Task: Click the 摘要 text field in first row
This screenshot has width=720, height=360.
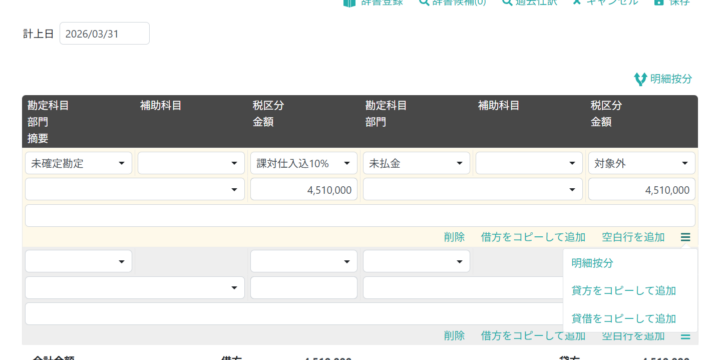Action: (360, 215)
